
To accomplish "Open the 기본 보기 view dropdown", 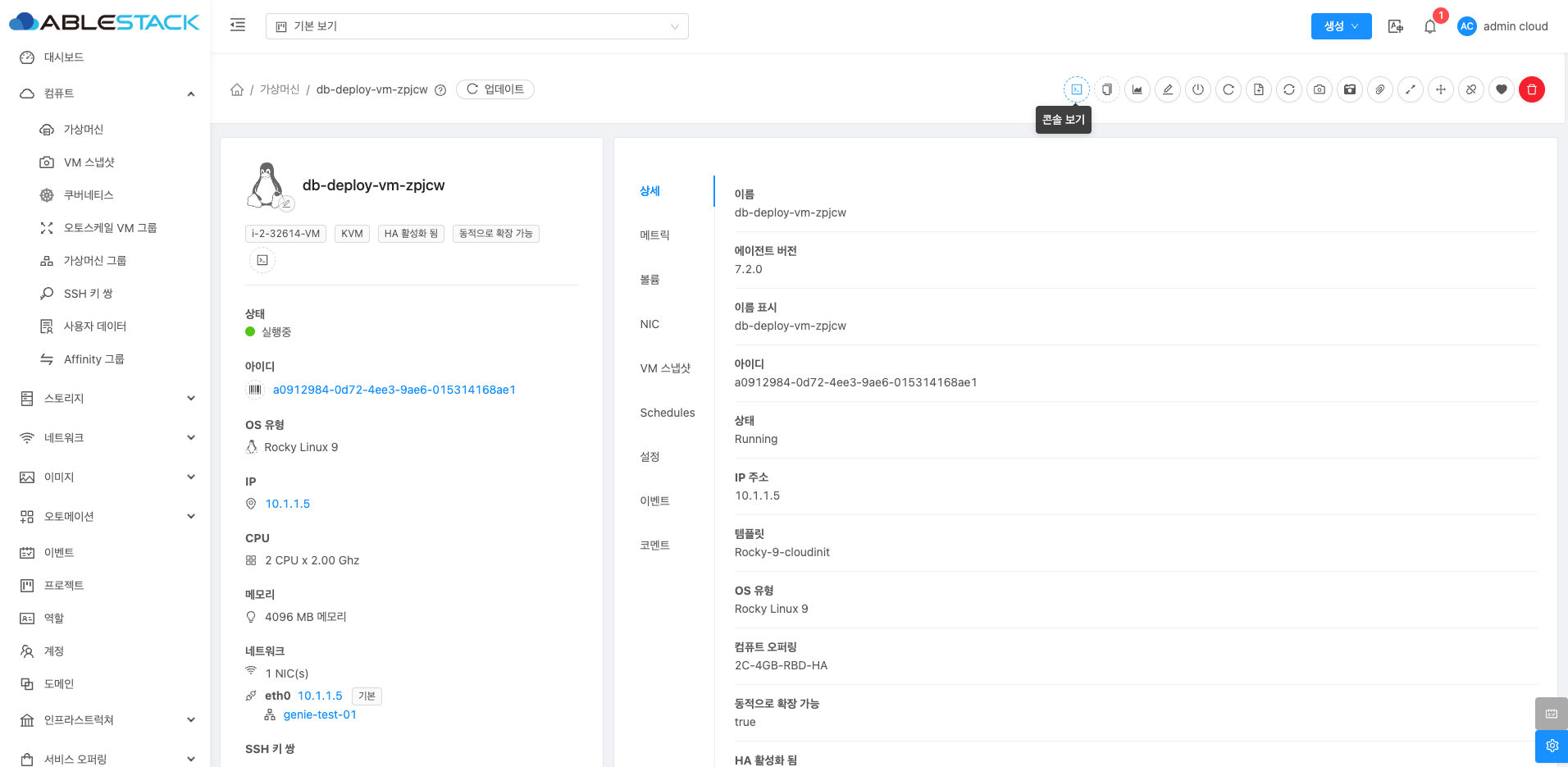I will point(476,26).
